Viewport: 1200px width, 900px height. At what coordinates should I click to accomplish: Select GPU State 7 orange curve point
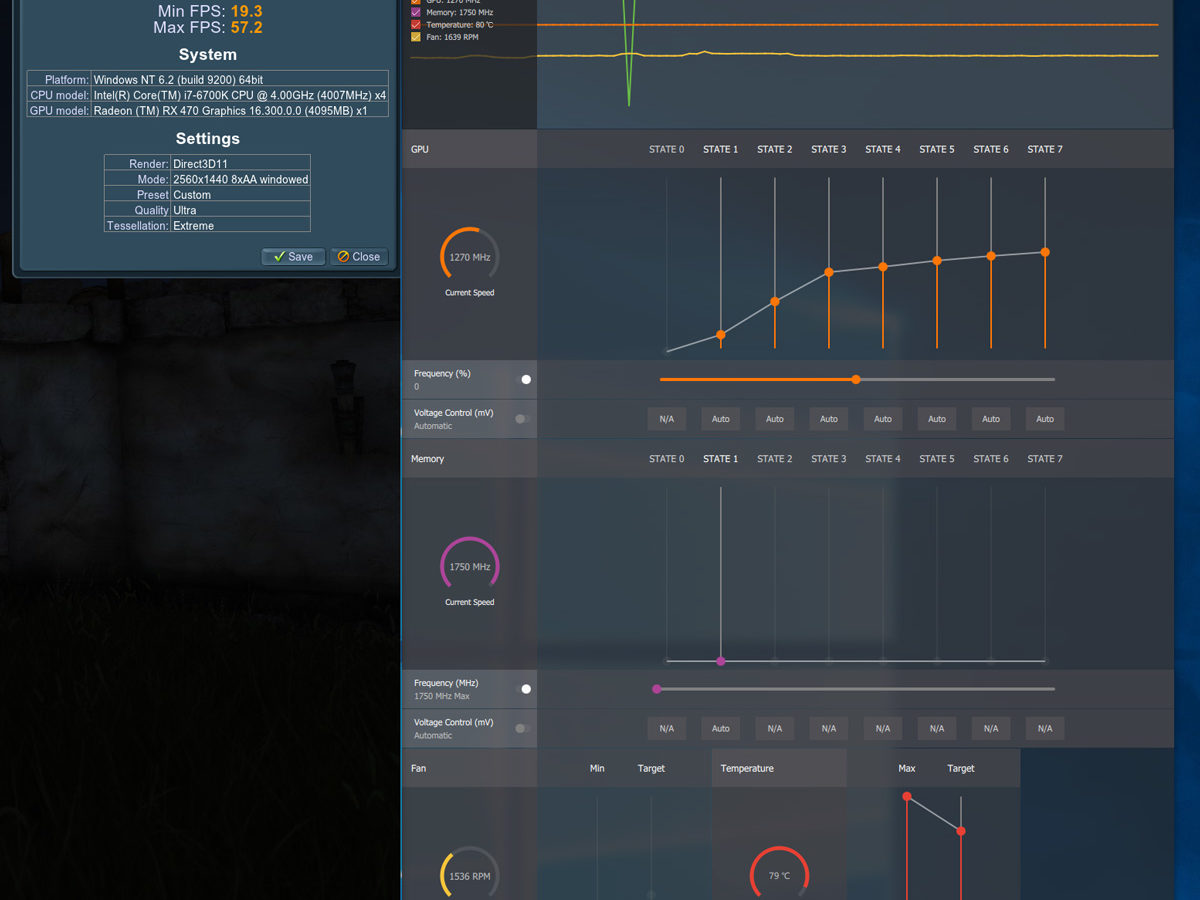coord(1045,252)
